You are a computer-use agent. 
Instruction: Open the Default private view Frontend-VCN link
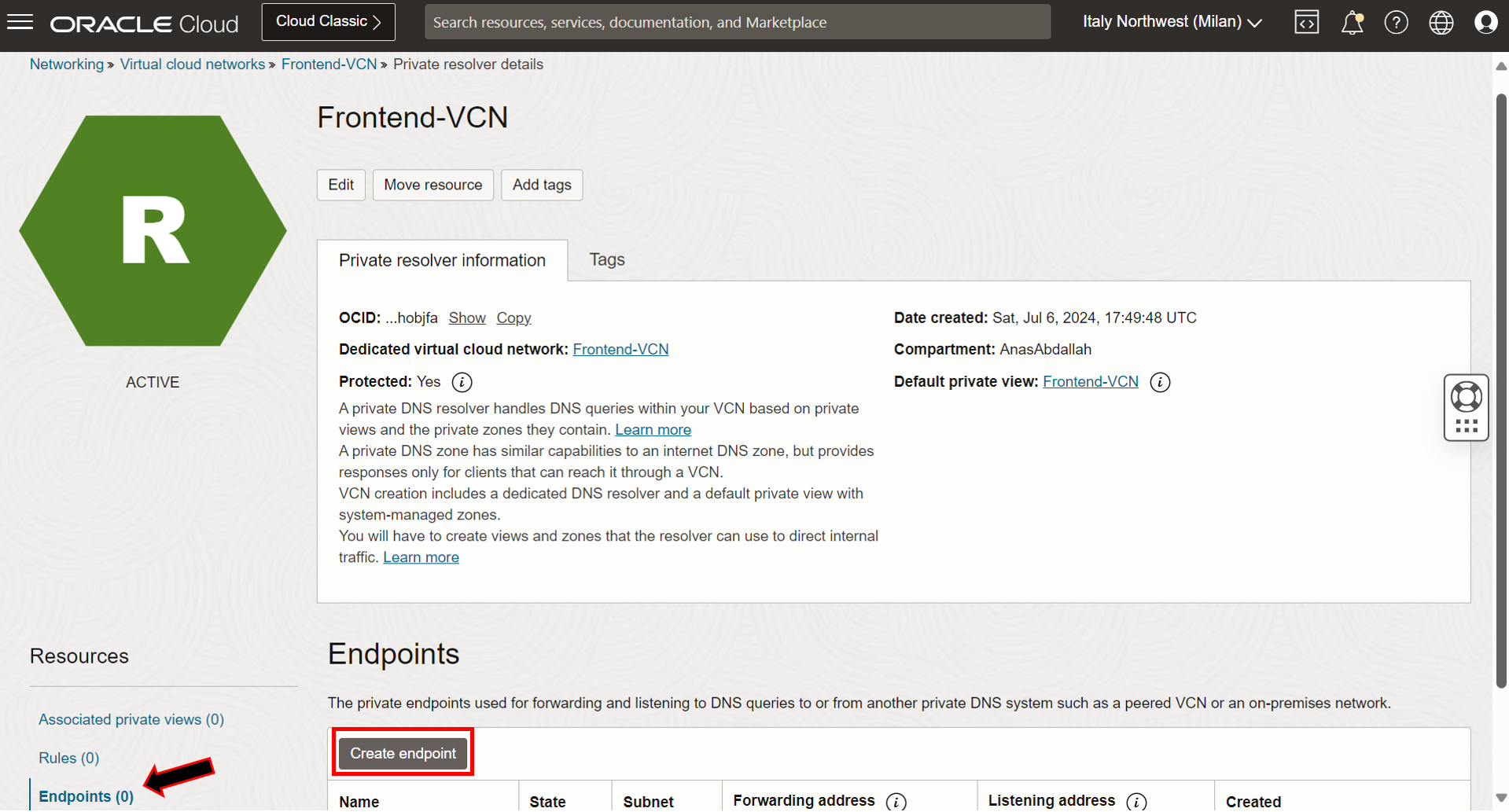[1091, 381]
